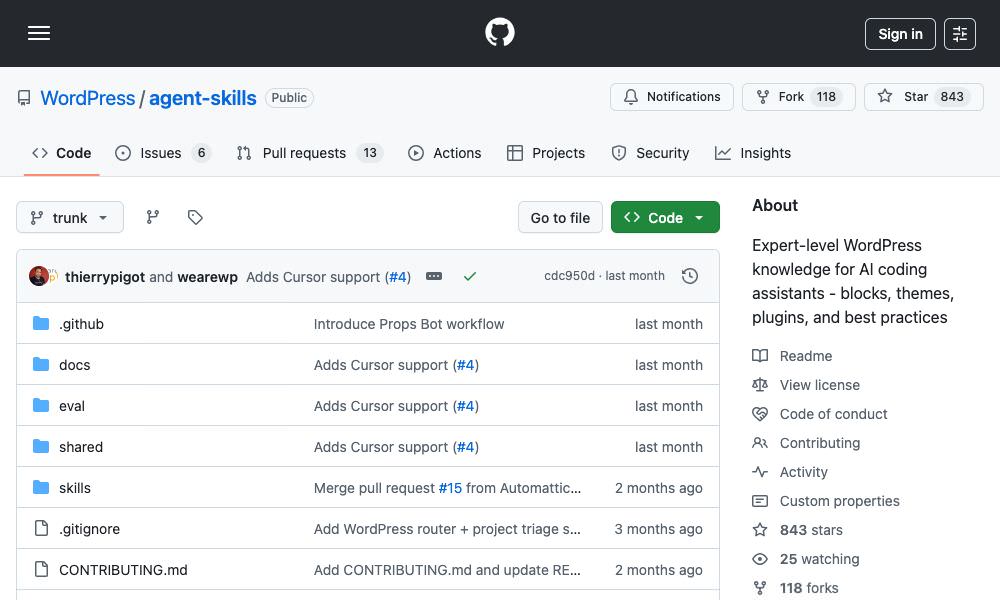Viewport: 1000px width, 600px height.
Task: Open the skills folder
Action: tap(75, 488)
